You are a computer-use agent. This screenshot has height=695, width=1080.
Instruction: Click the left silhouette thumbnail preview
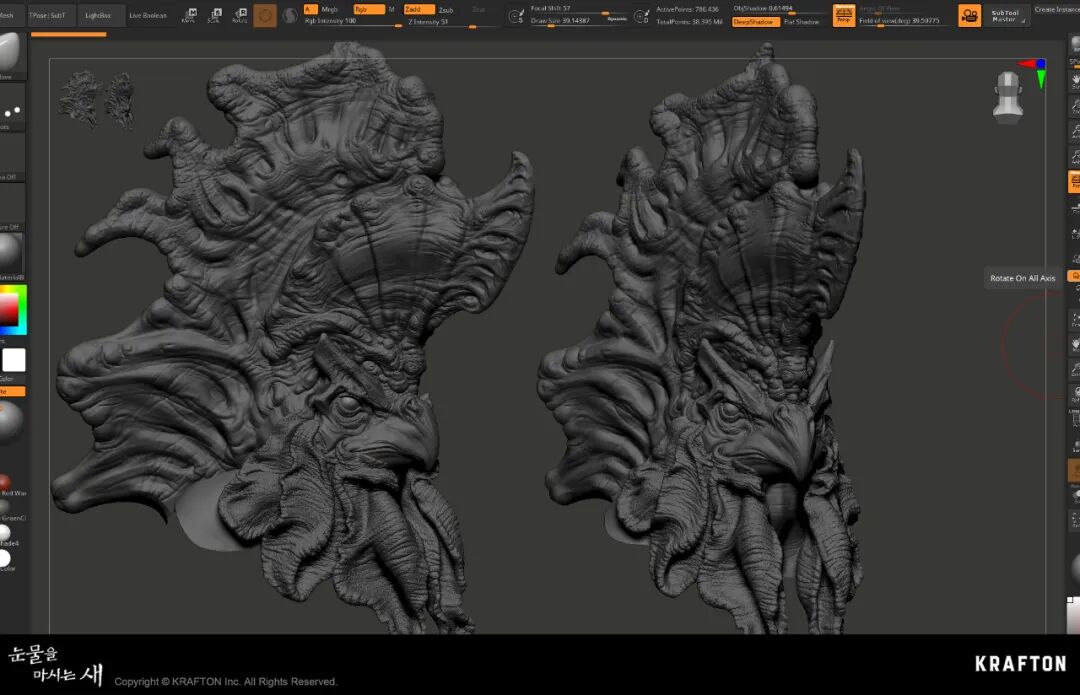coord(81,99)
